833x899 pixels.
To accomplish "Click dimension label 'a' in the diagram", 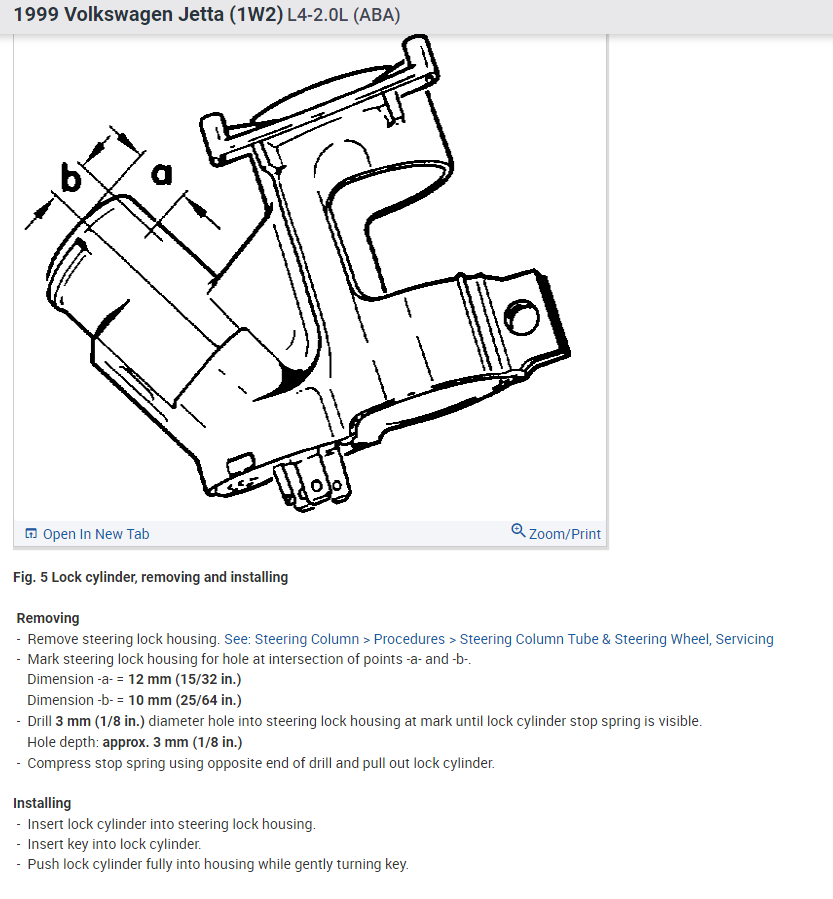I will pyautogui.click(x=162, y=174).
